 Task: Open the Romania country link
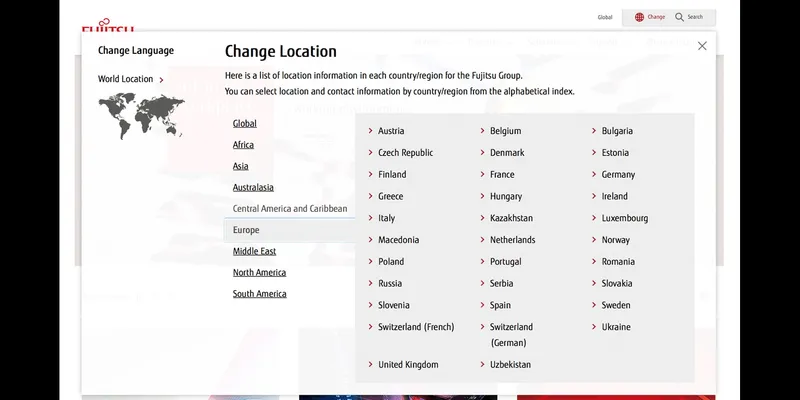click(x=618, y=262)
